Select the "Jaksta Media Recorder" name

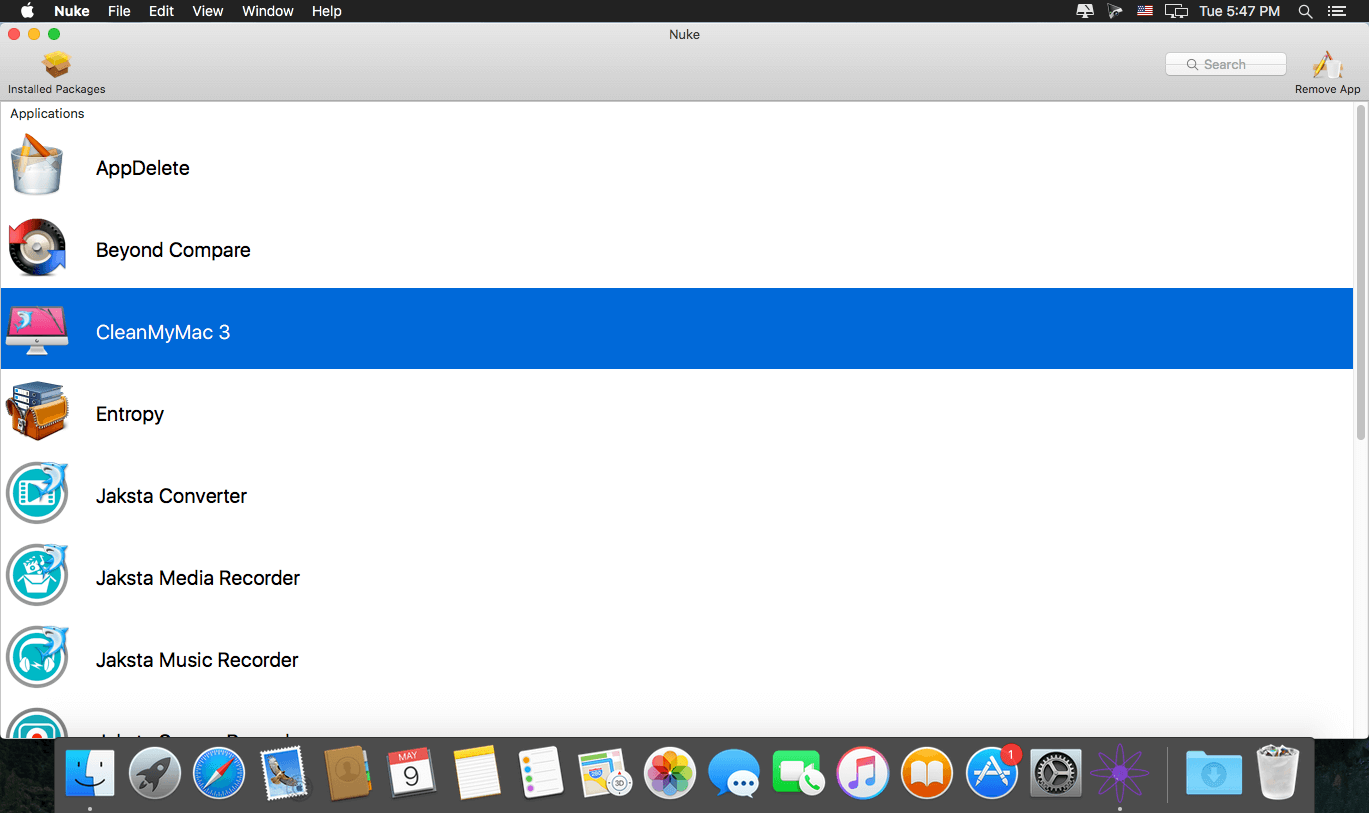point(198,578)
